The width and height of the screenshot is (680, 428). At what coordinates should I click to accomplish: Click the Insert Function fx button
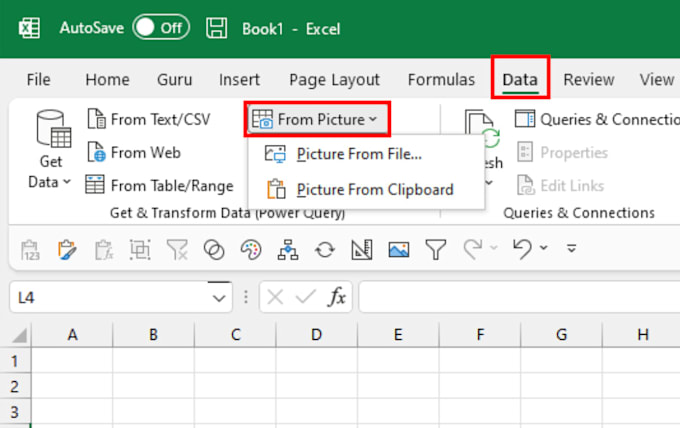pyautogui.click(x=337, y=296)
